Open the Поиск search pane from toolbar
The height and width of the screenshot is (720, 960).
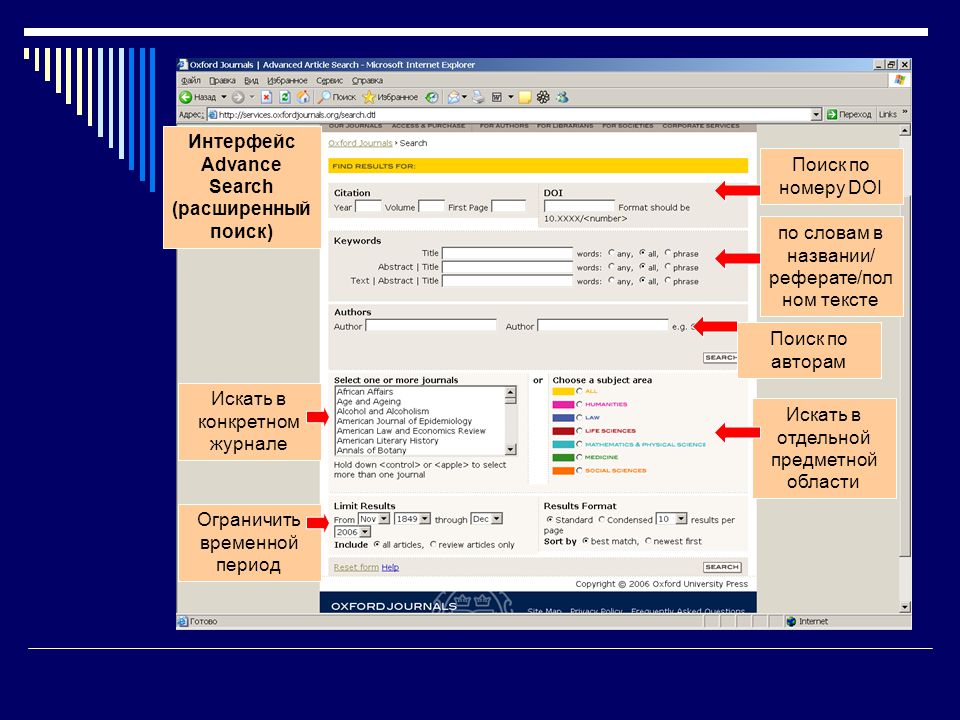(x=337, y=97)
